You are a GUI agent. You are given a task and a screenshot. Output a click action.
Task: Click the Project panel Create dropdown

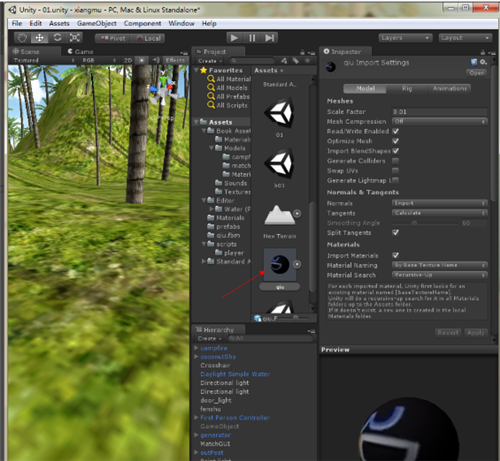click(x=210, y=61)
